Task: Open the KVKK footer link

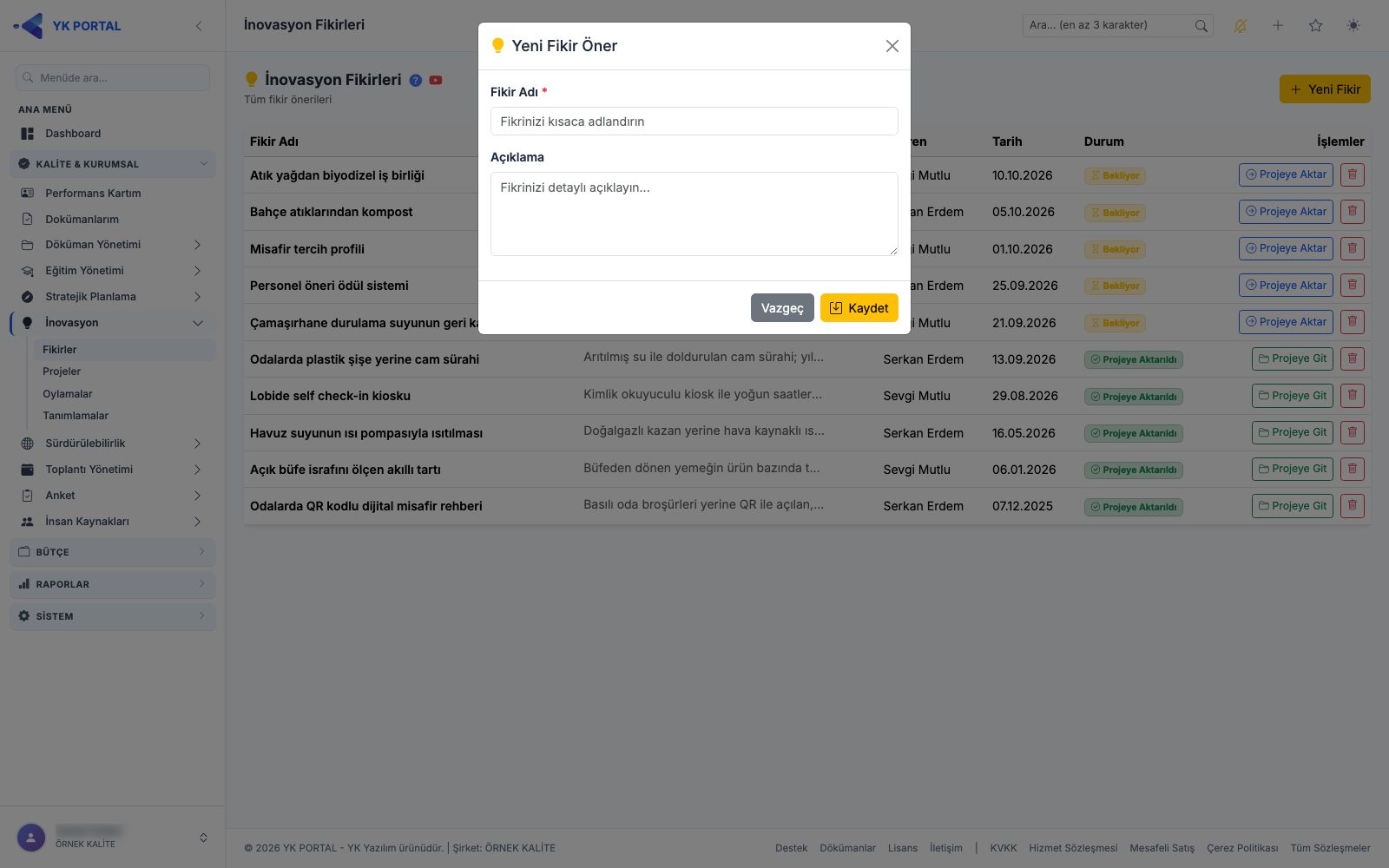Action: (1004, 848)
